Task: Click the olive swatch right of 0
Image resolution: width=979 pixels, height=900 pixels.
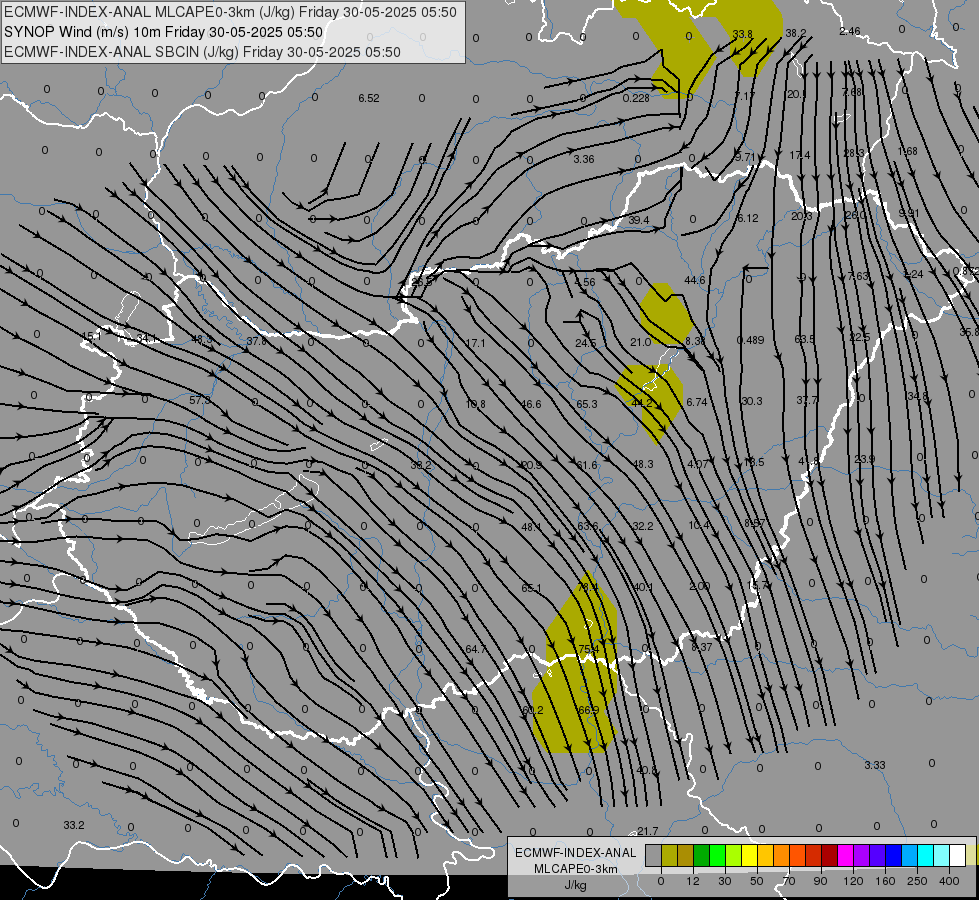Action: pyautogui.click(x=669, y=855)
